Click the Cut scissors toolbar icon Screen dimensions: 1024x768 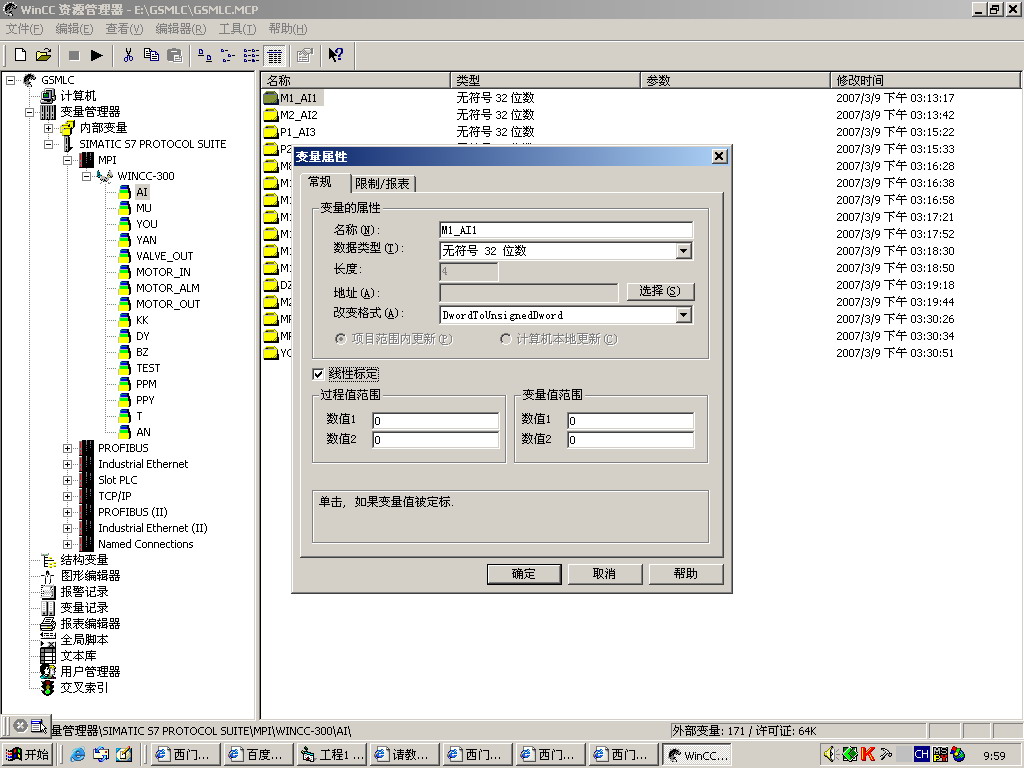[128, 56]
